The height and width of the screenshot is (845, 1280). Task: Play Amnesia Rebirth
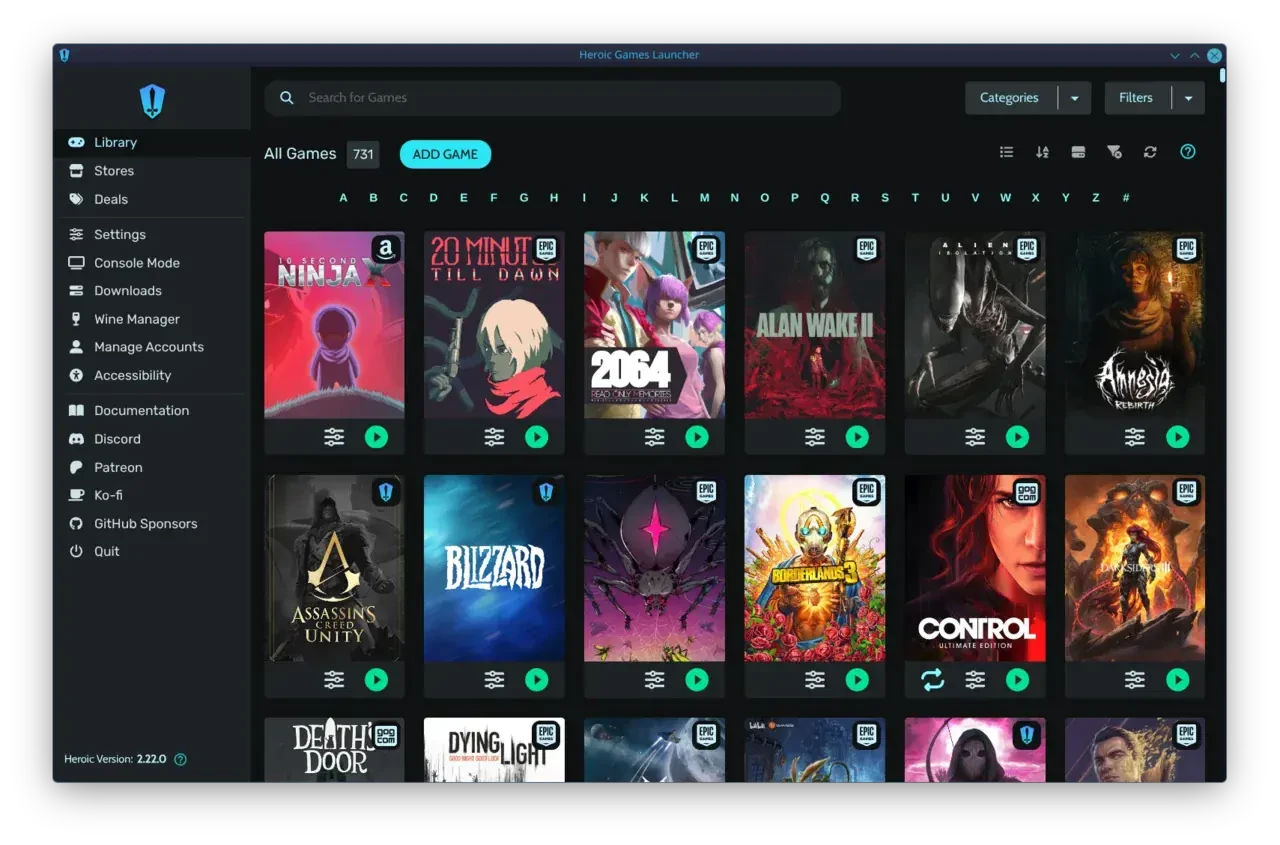click(x=1178, y=437)
